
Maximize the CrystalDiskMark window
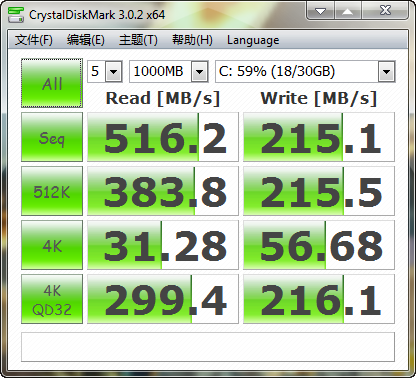click(348, 11)
